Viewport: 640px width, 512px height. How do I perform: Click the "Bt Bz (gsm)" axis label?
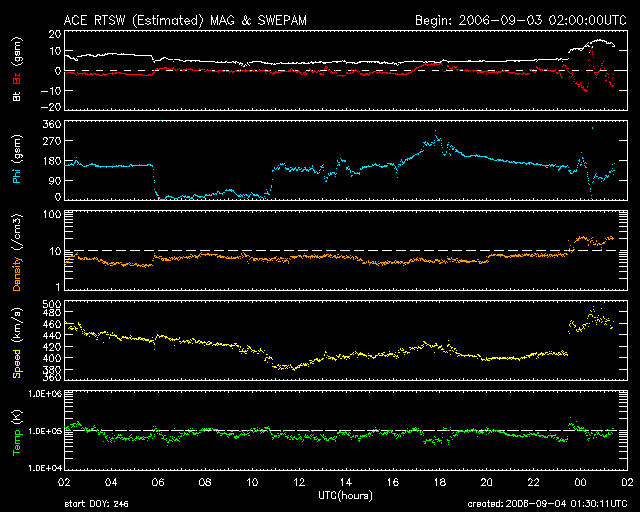17,69
